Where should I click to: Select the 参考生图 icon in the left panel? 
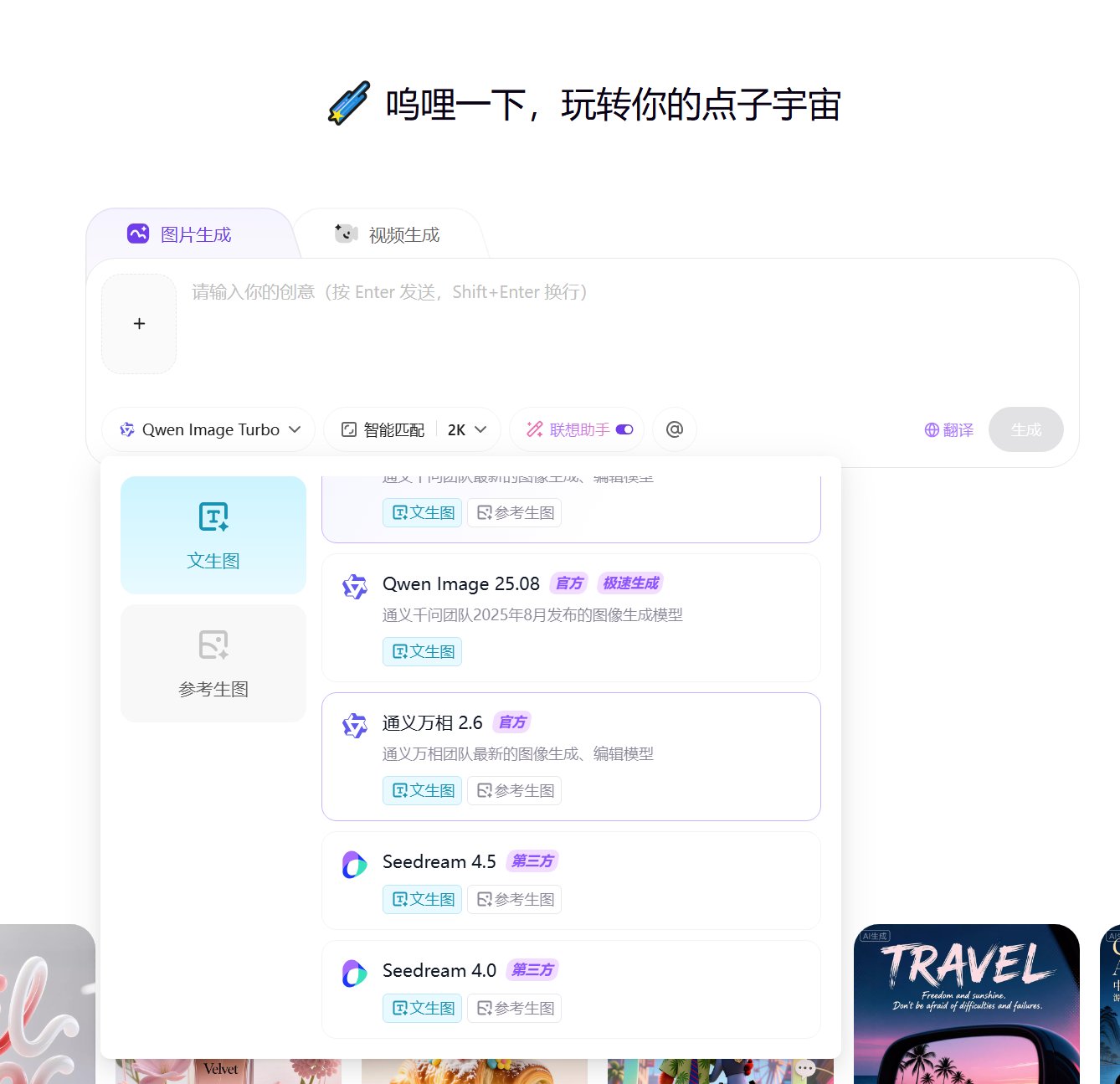coord(213,645)
